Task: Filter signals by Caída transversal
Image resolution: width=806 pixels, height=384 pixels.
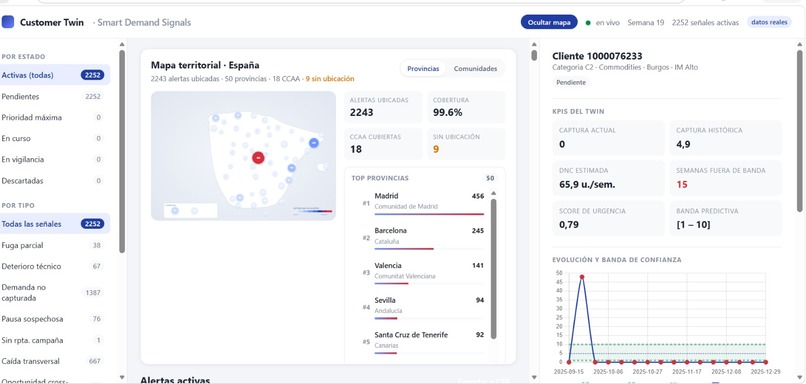Action: [55, 361]
